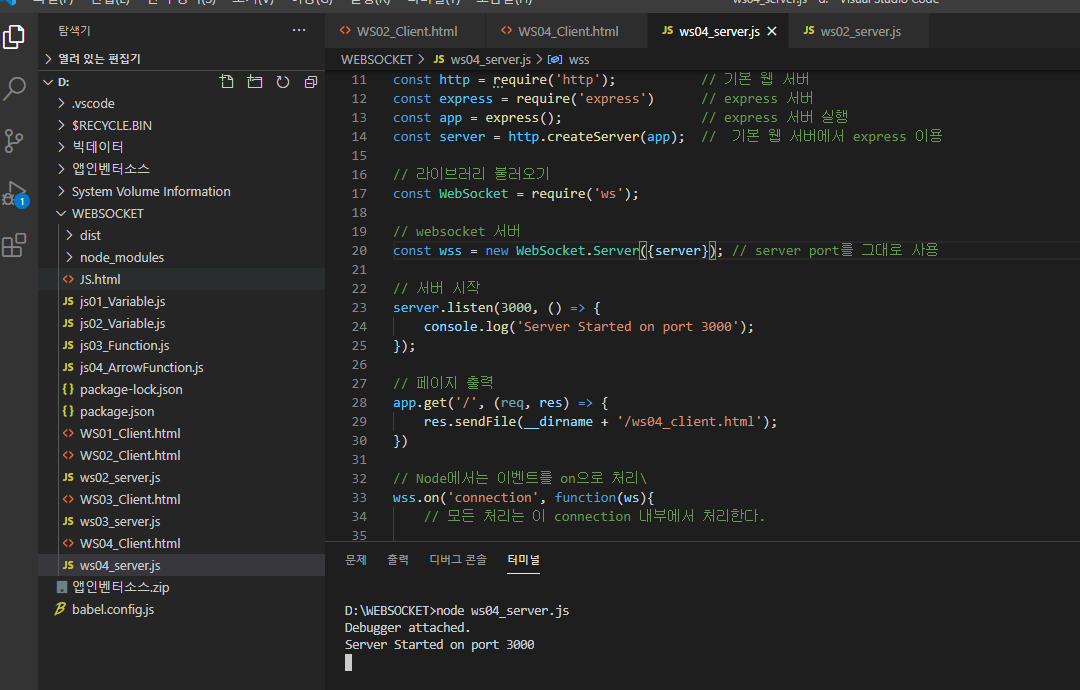
Task: Click the ws04_server.js breadcrumb segment
Action: (x=482, y=60)
